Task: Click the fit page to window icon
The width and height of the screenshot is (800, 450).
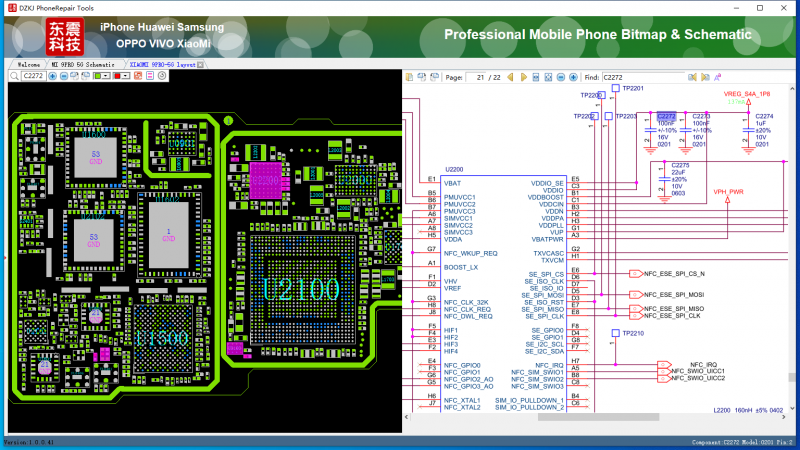Action: pyautogui.click(x=546, y=76)
